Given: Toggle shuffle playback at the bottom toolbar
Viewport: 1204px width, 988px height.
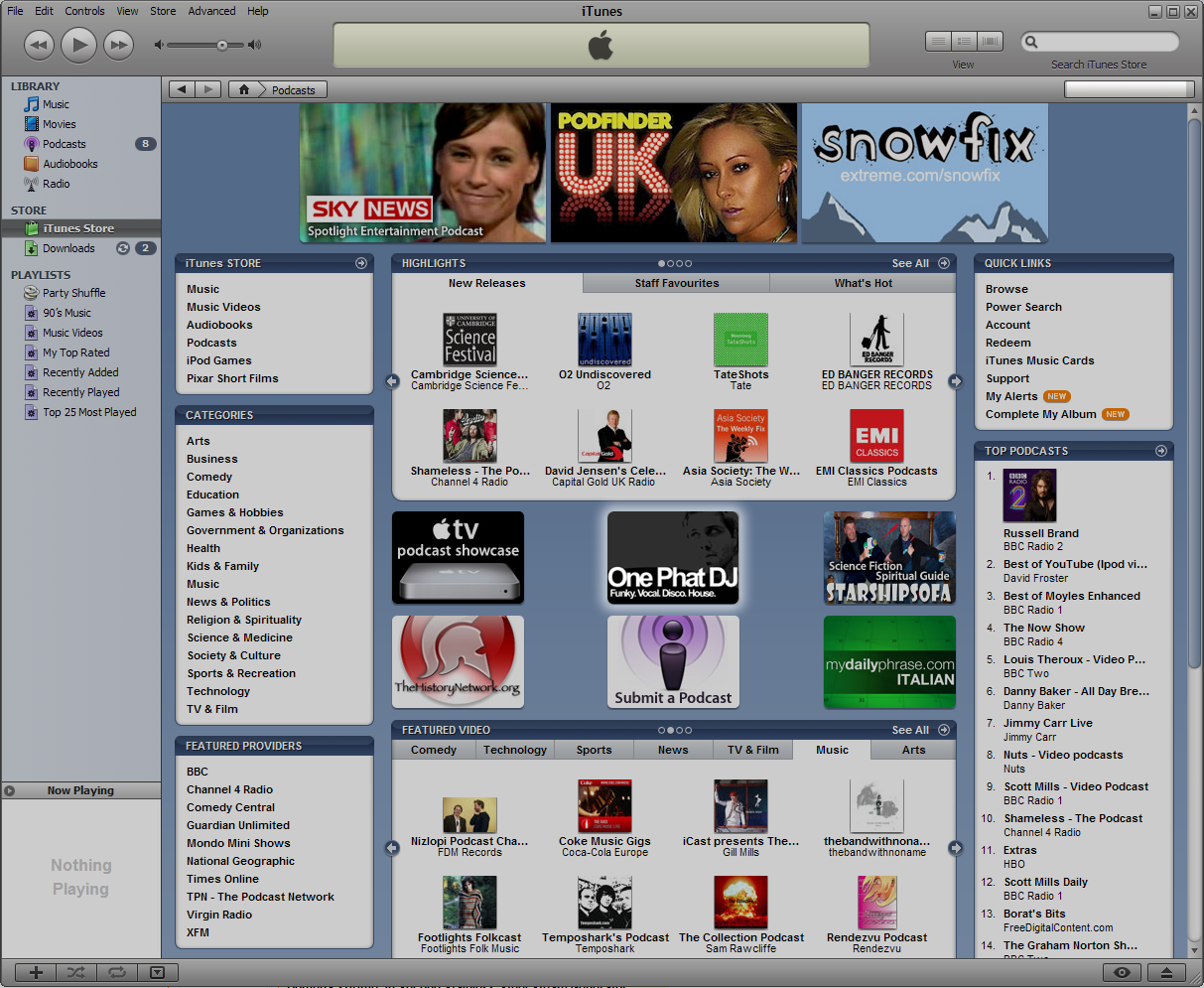Looking at the screenshot, I should tap(75, 972).
